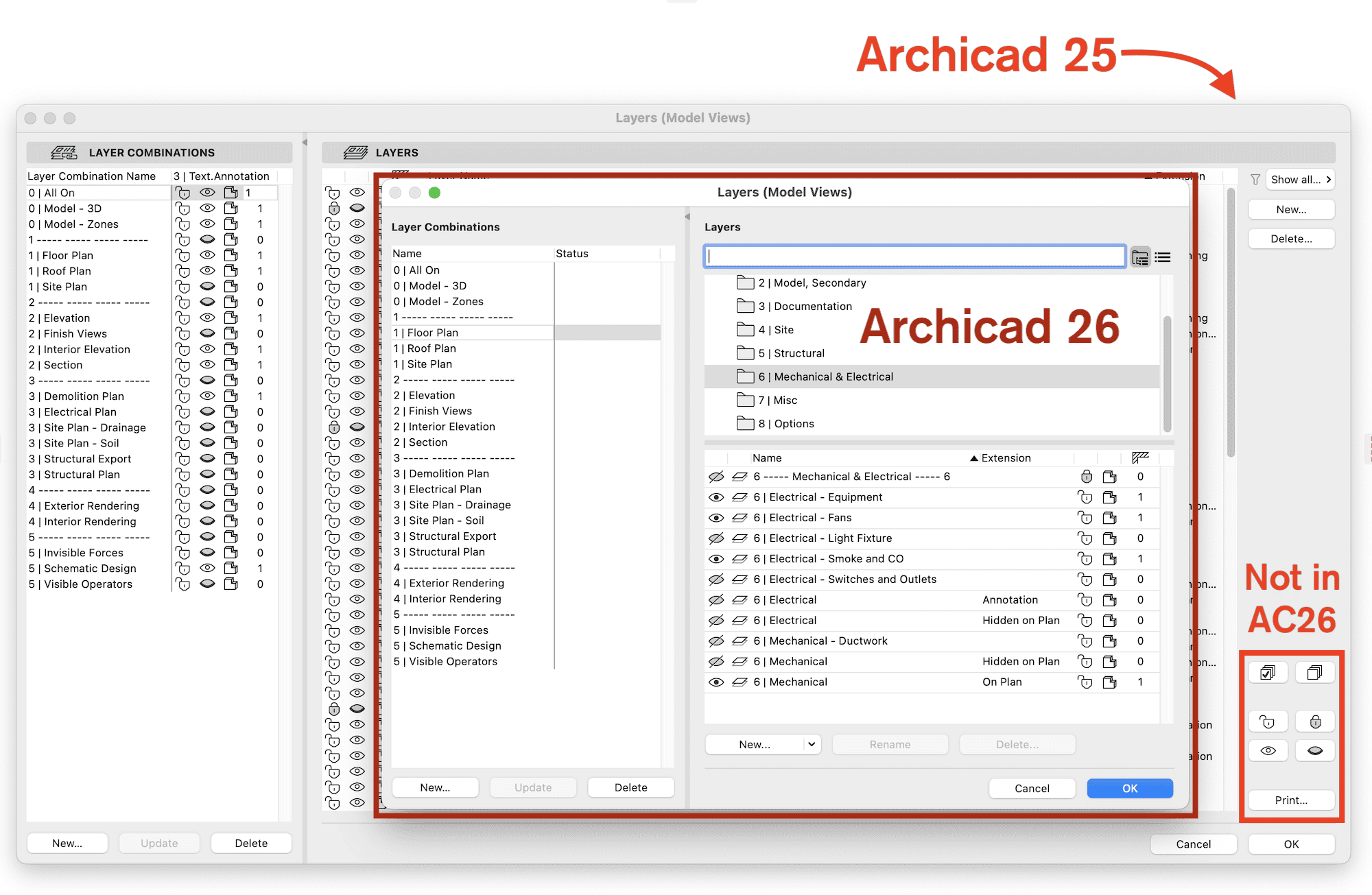Screen dimensions: 1372x895
Task: Toggle visibility of Electrical - Equipment layer
Action: (716, 497)
